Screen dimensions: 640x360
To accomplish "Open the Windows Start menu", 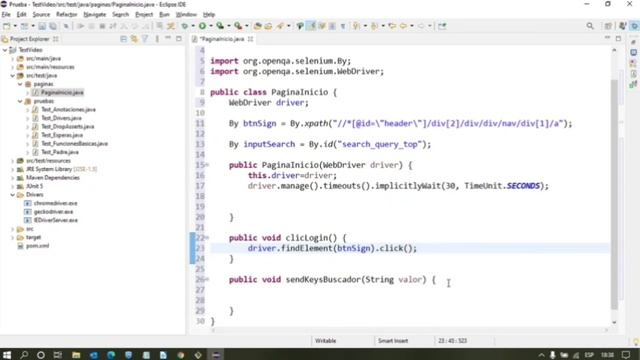I will pyautogui.click(x=7, y=355).
